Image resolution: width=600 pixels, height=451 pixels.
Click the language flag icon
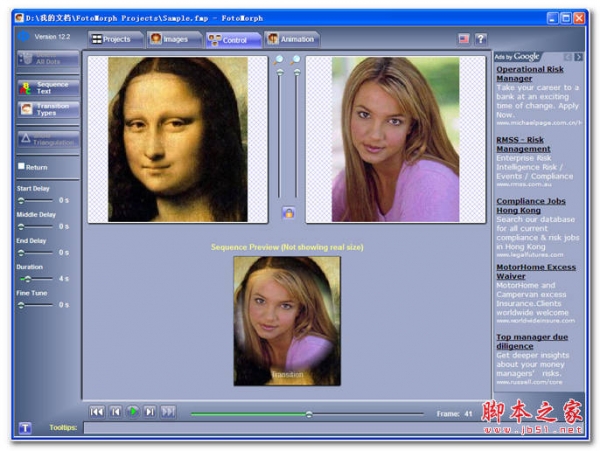pos(464,39)
